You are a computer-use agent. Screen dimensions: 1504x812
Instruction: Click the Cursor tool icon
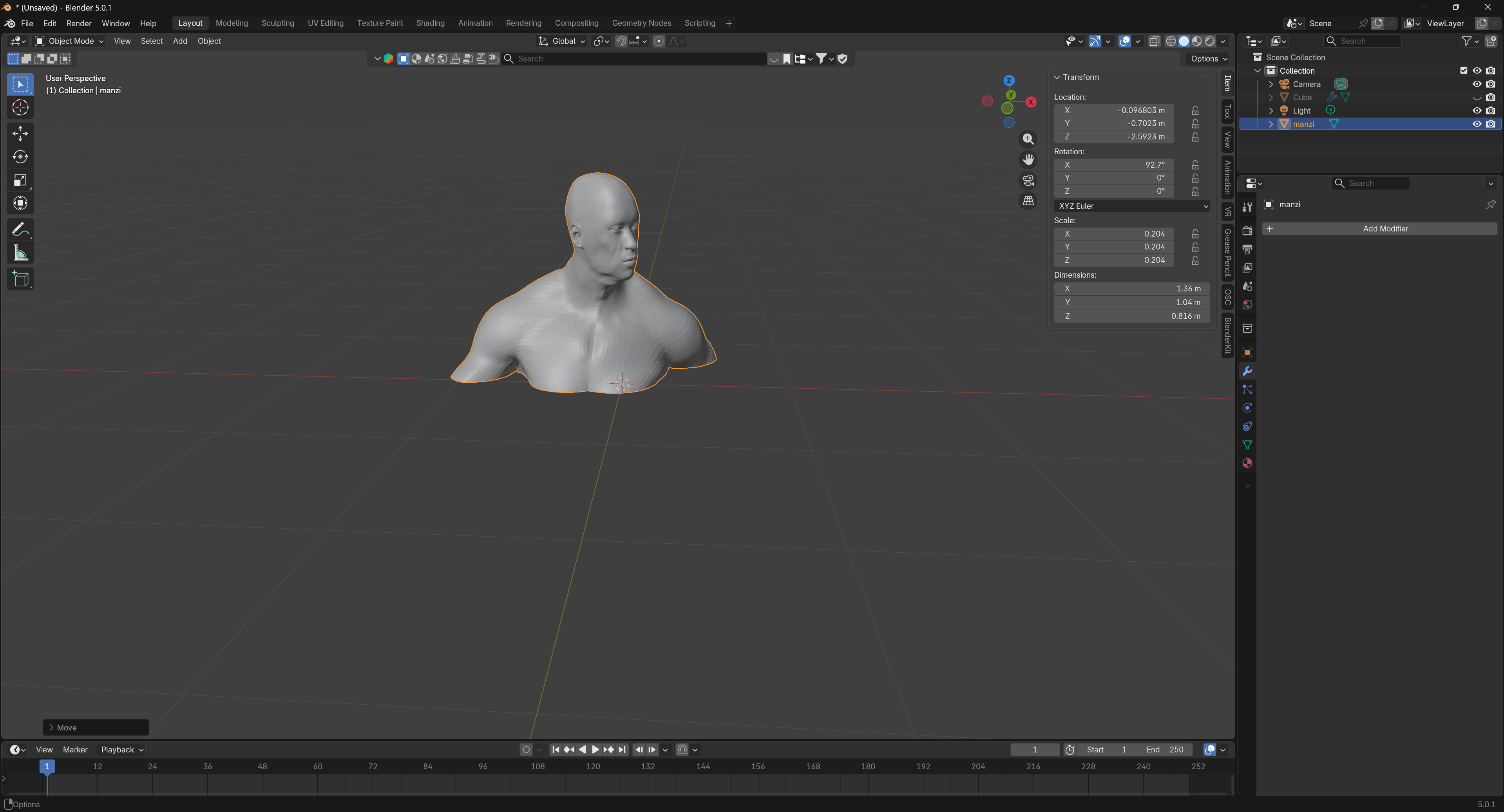pyautogui.click(x=20, y=107)
